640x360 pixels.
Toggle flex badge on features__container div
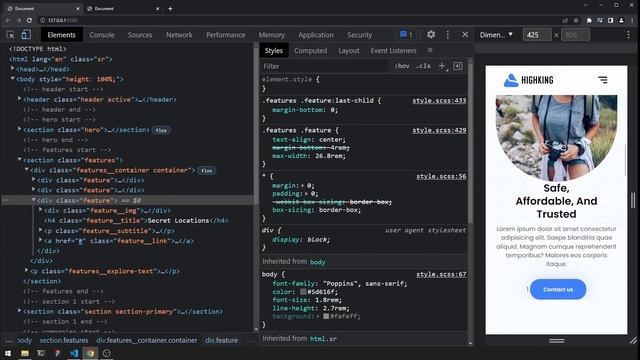point(207,171)
